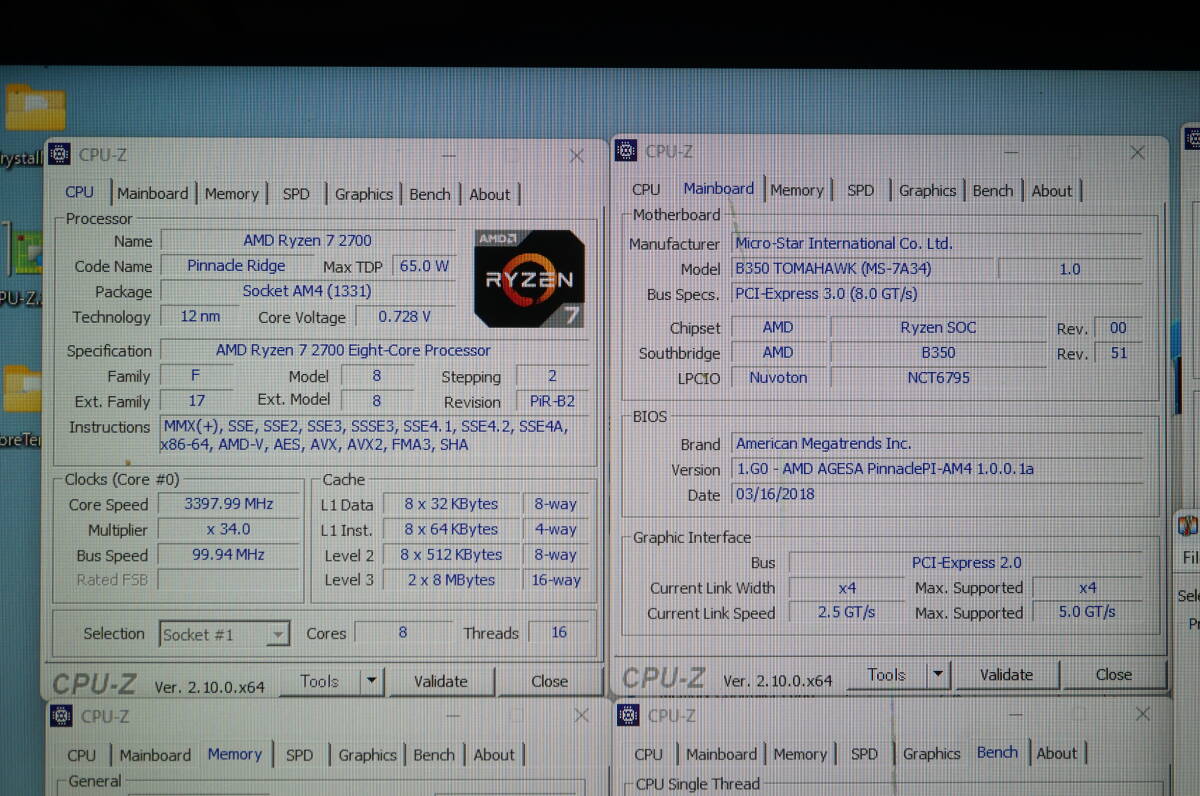
Task: Click the CPU-Z title icon of the Memory-tab window
Action: click(61, 716)
